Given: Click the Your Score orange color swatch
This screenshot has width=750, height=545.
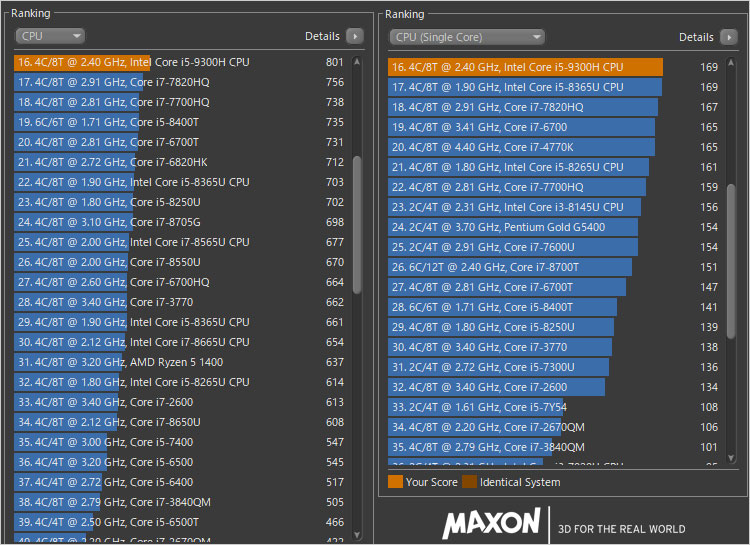Looking at the screenshot, I should 395,482.
